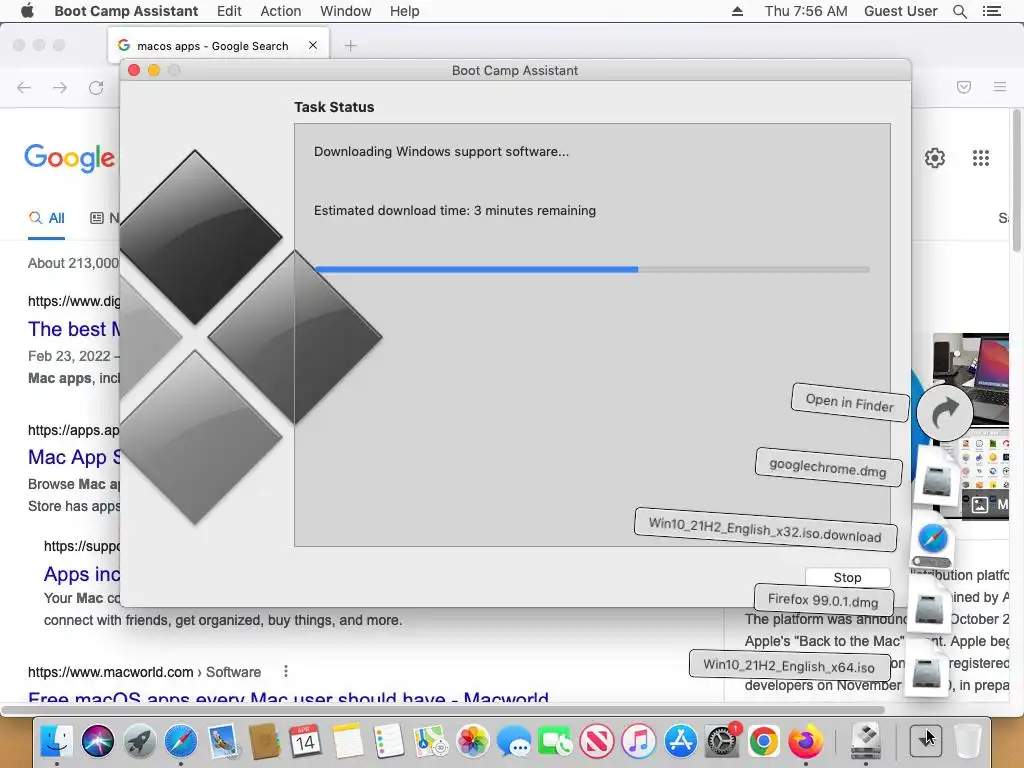Click the browser horizontal scrollbar
The width and height of the screenshot is (1024, 768).
click(443, 710)
